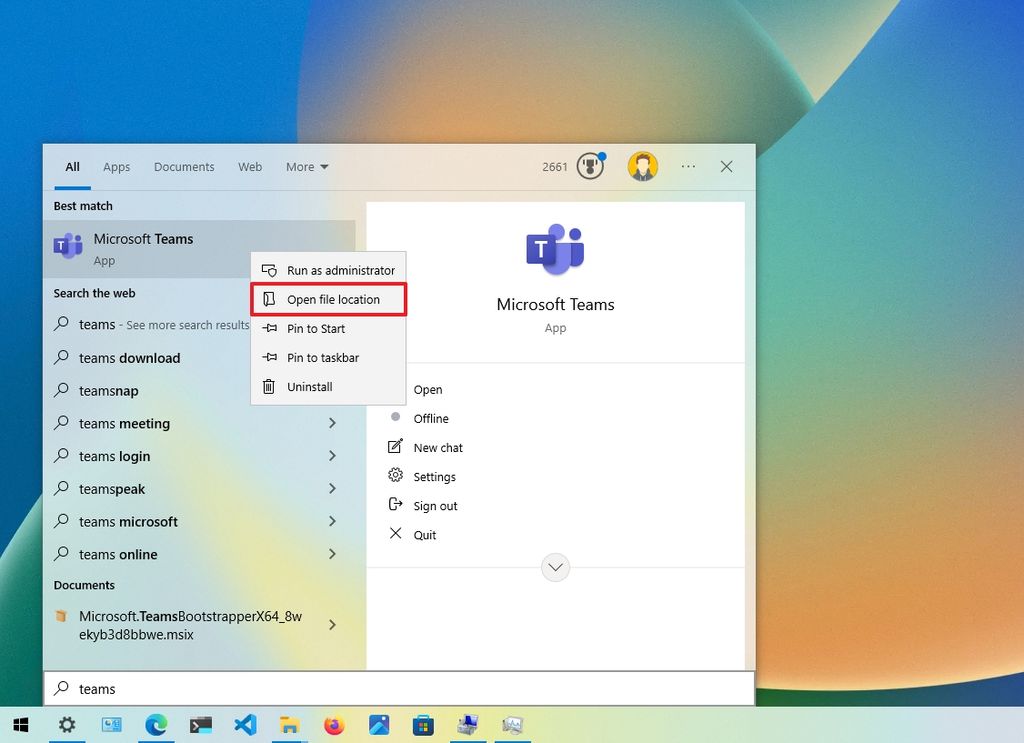Click the user account avatar
This screenshot has width=1024, height=743.
(643, 166)
